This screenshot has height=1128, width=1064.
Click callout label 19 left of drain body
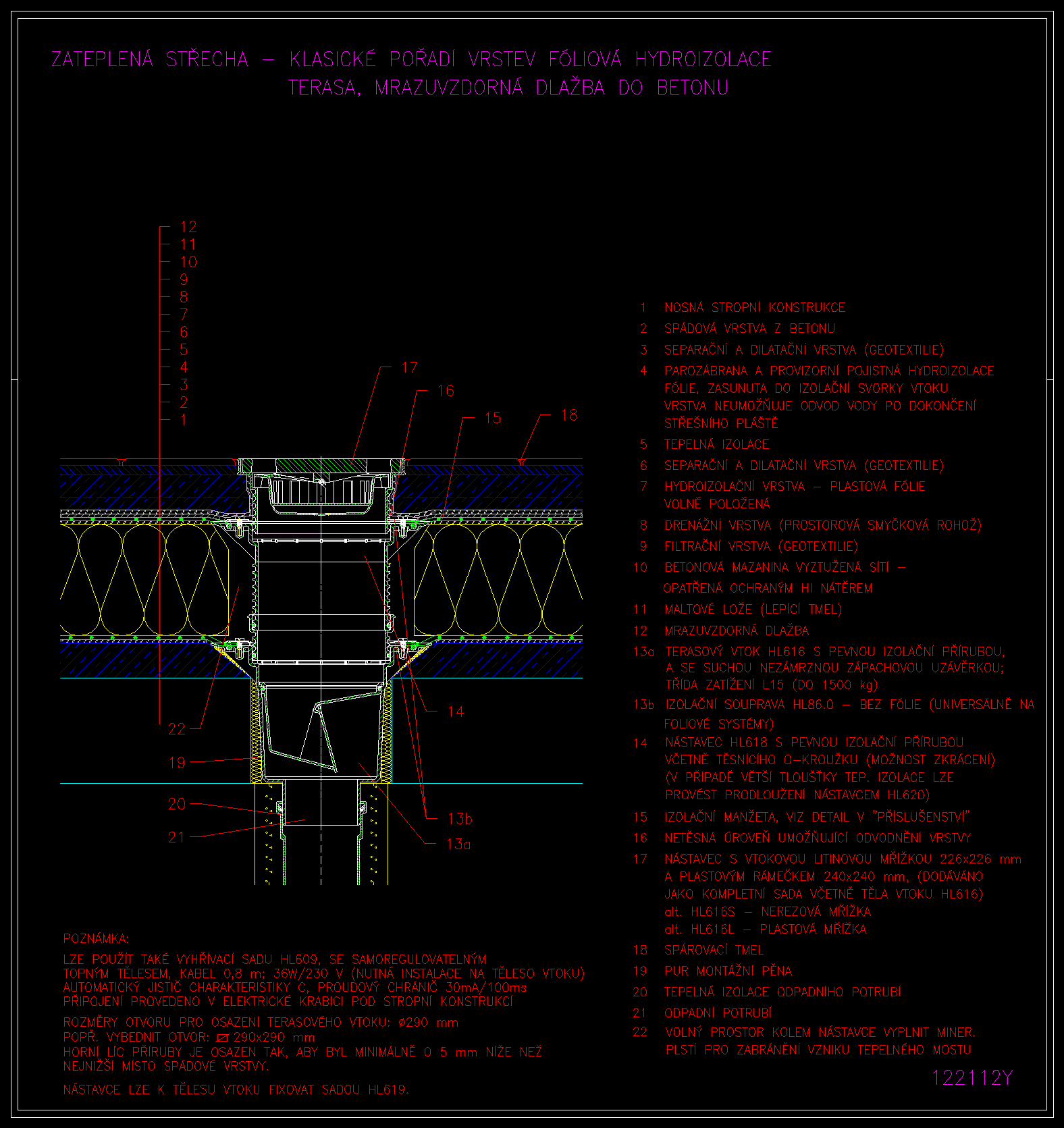point(177,763)
